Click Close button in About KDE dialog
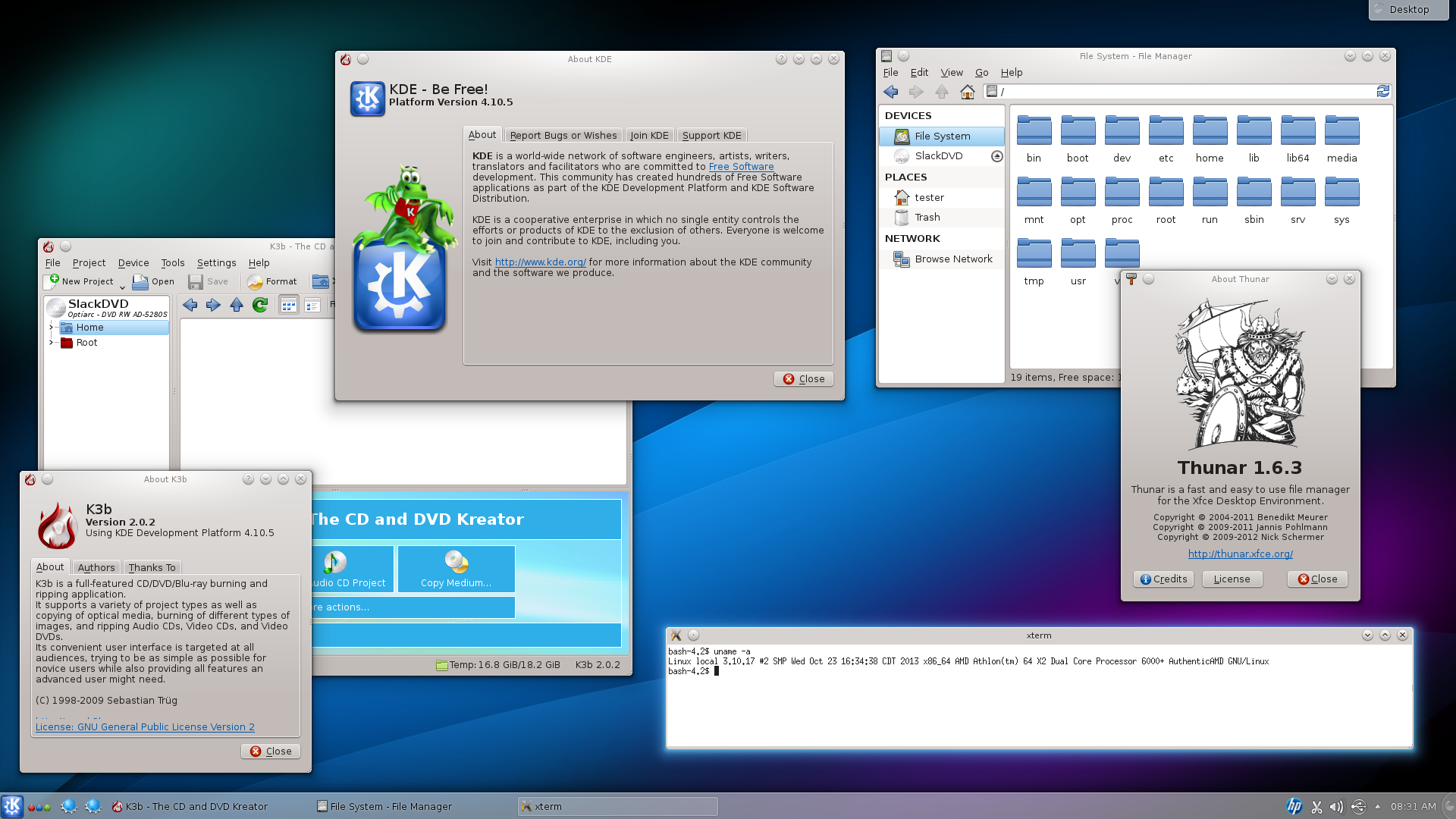1456x819 pixels. tap(804, 379)
